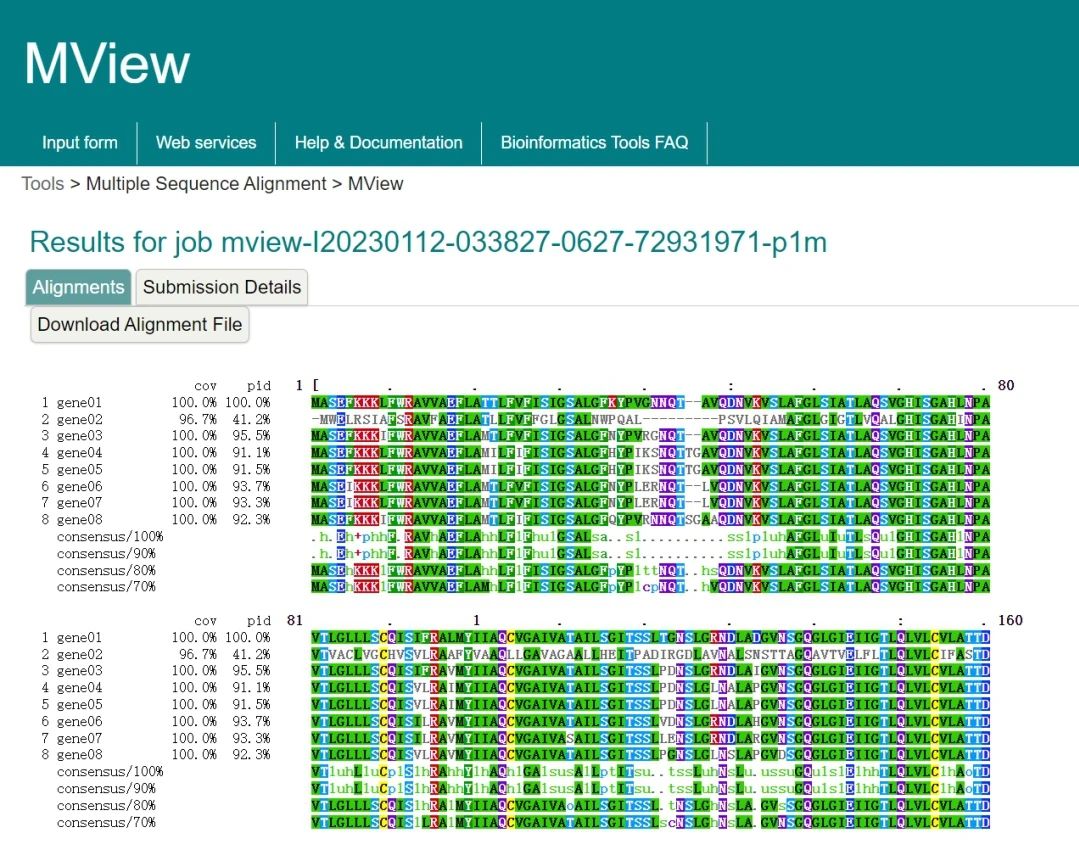
Task: Click consensus/80% label in second block
Action: coord(106,806)
